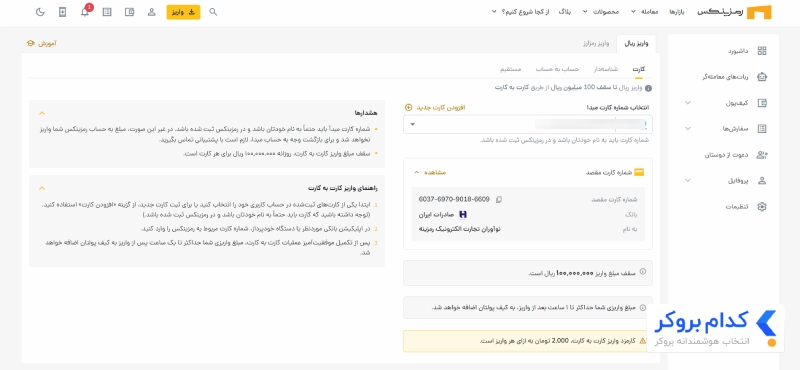The height and width of the screenshot is (370, 800).
Task: Collapse the هشدارها warnings panel
Action: pyautogui.click(x=42, y=113)
